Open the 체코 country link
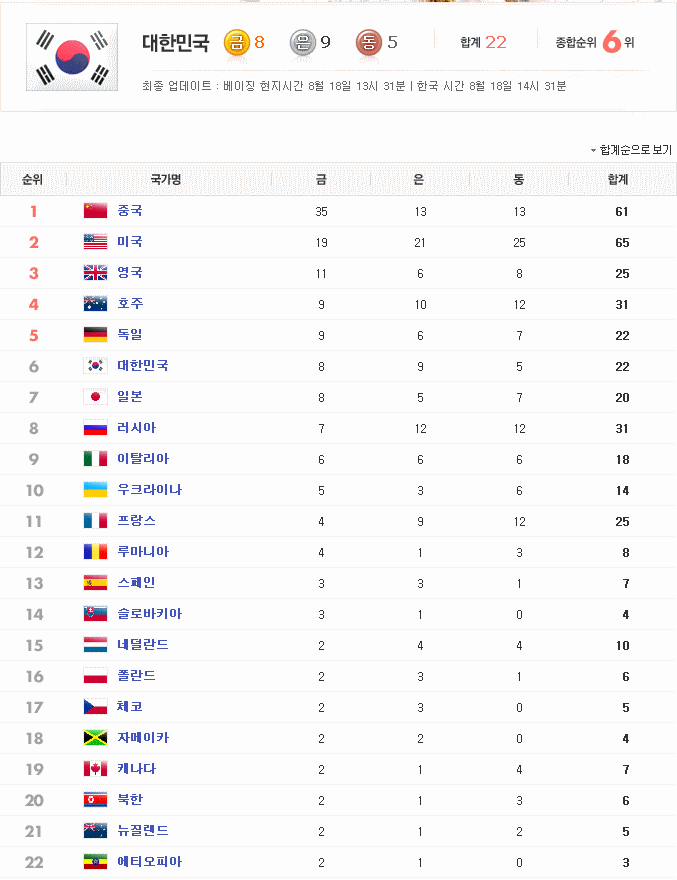 (x=130, y=706)
